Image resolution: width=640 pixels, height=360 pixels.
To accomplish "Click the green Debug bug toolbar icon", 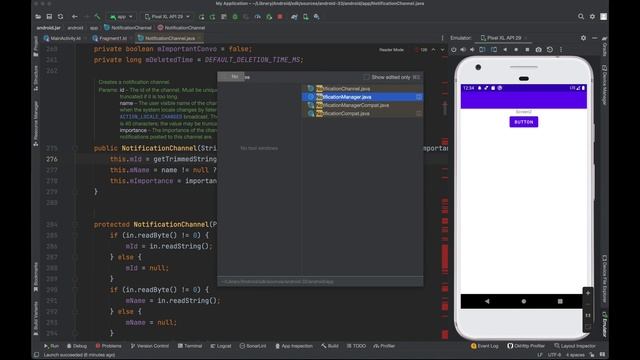I will tap(235, 17).
